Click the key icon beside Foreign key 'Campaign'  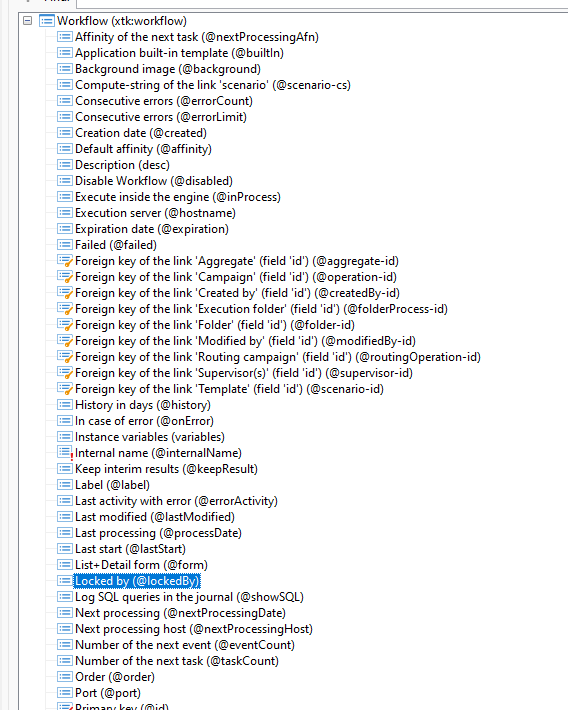[x=65, y=277]
